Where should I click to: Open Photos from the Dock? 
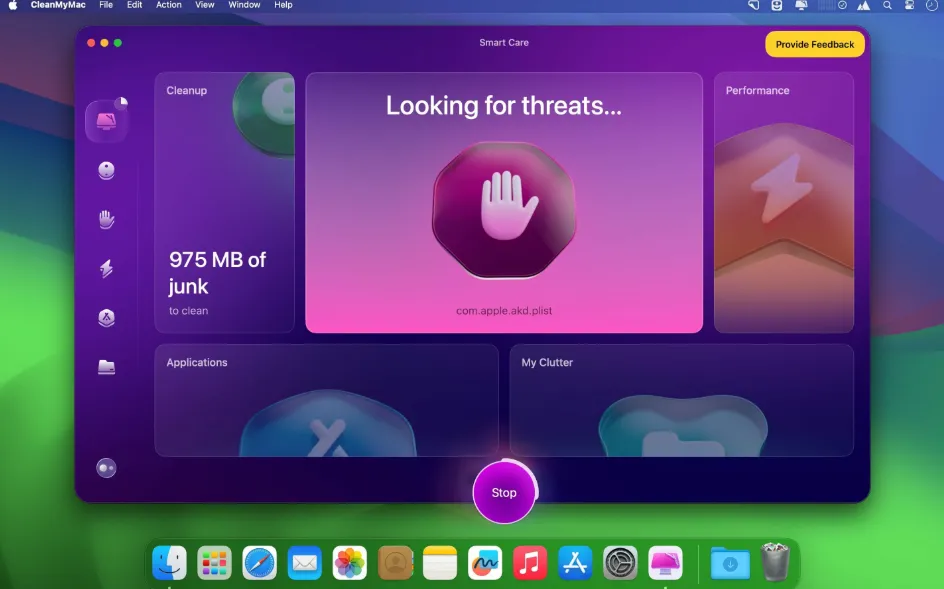click(x=350, y=563)
